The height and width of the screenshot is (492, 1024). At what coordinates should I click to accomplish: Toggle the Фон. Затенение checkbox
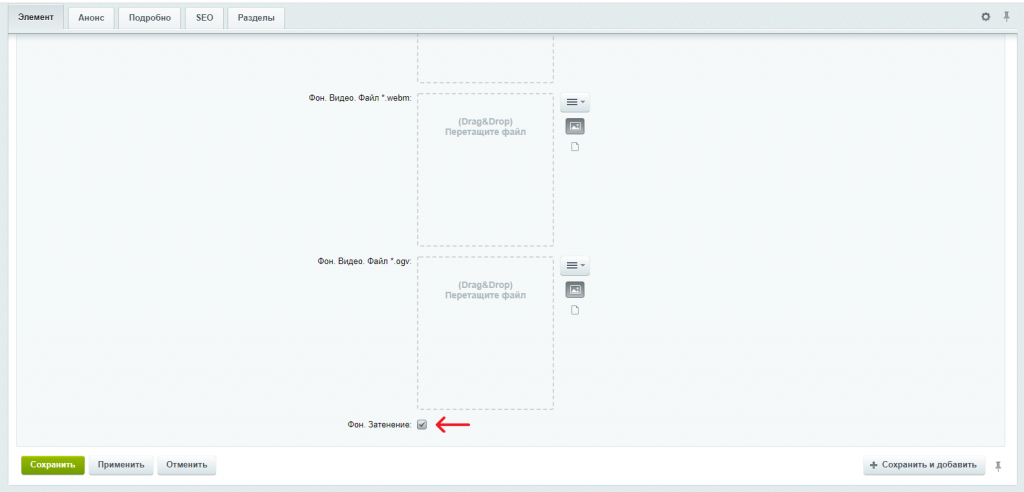pyautogui.click(x=422, y=425)
